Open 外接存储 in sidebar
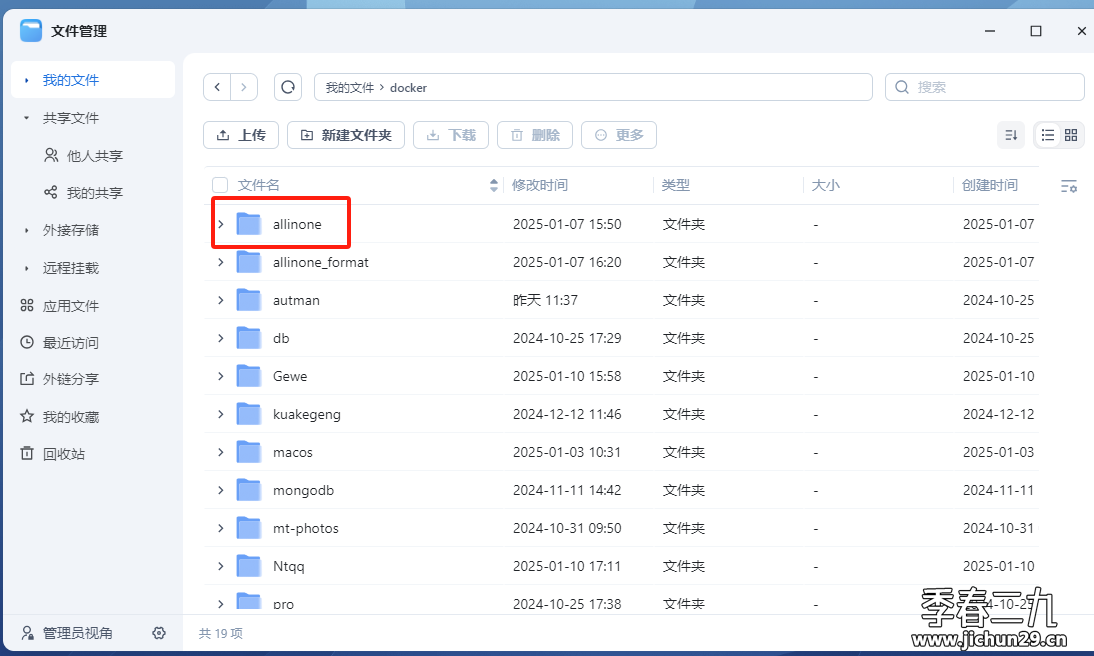 (70, 230)
